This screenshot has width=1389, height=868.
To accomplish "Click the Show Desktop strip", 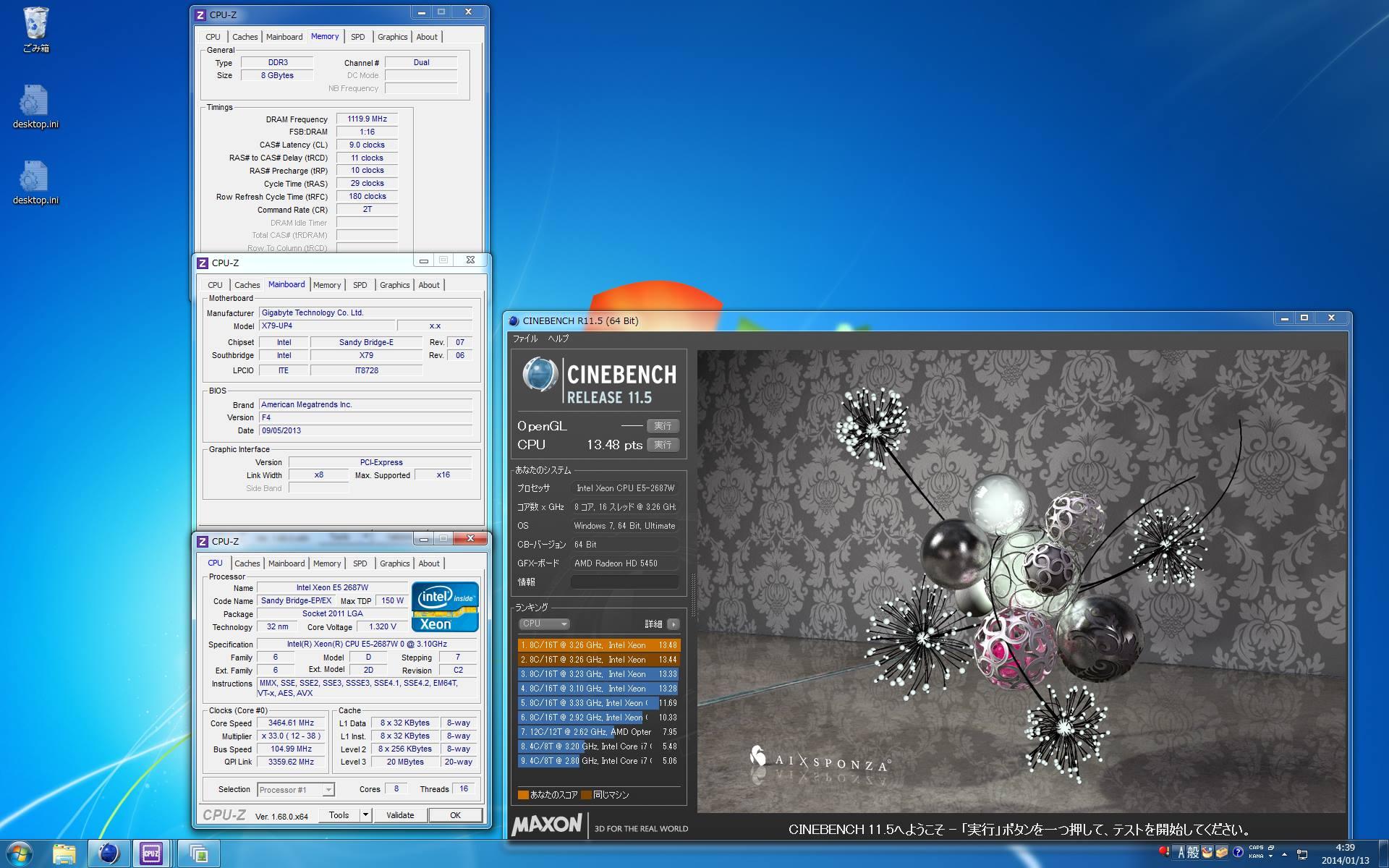I will coord(1383,854).
